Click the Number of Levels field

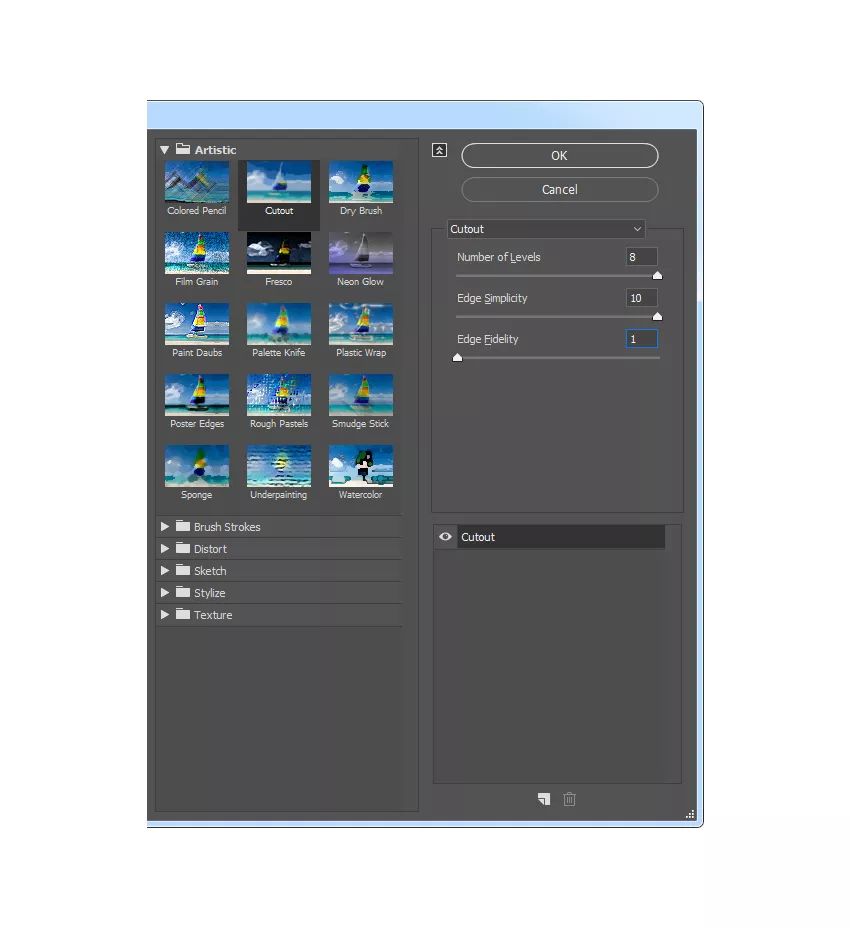(642, 257)
